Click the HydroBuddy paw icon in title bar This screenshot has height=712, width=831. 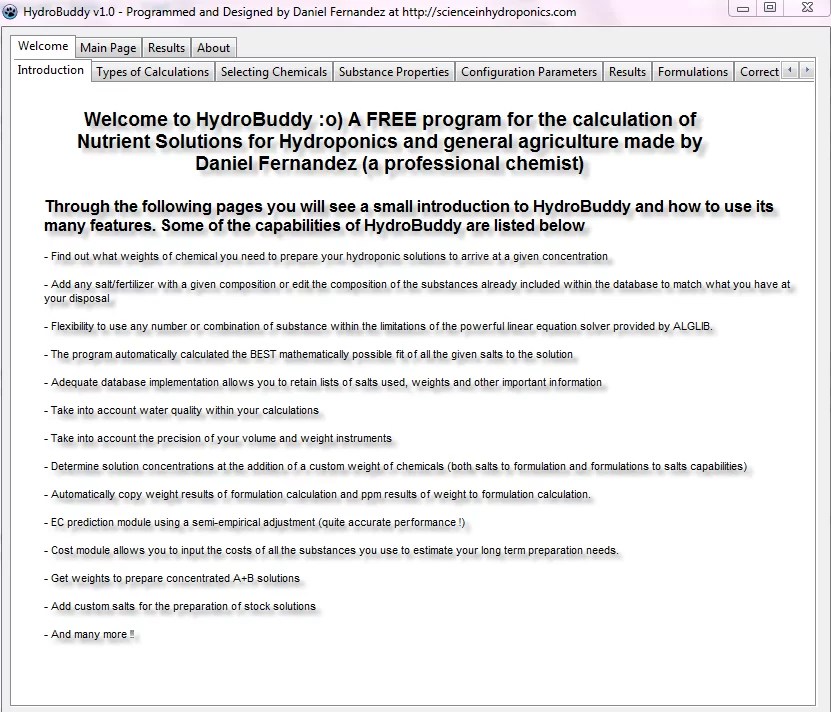[10, 11]
